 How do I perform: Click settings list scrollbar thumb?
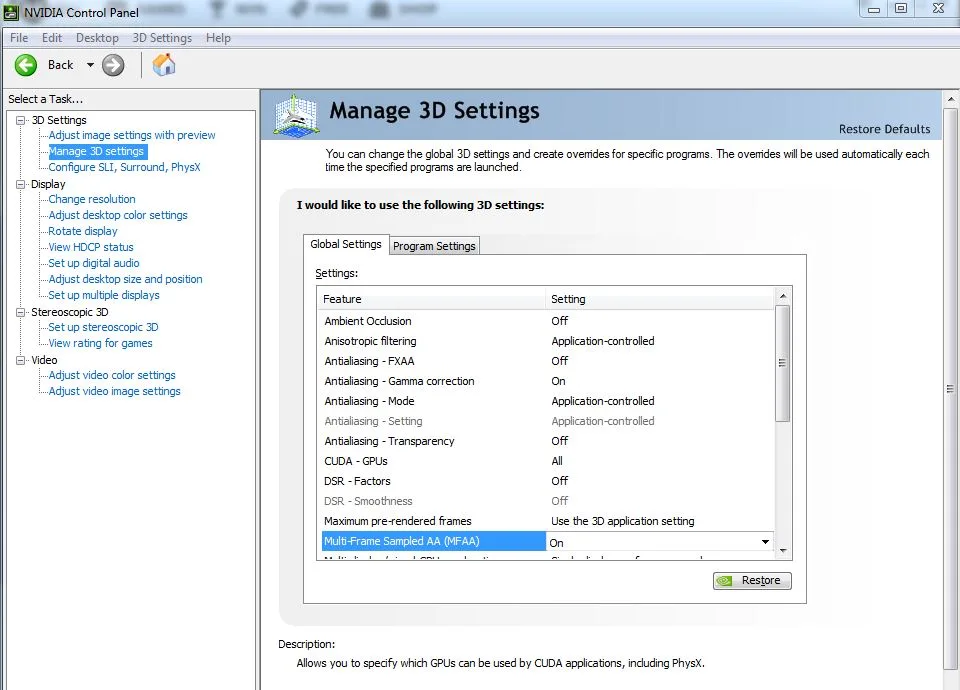coord(782,363)
